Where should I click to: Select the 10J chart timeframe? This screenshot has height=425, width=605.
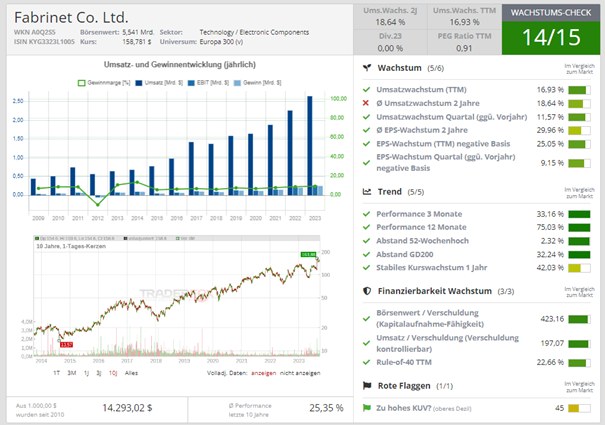113,373
